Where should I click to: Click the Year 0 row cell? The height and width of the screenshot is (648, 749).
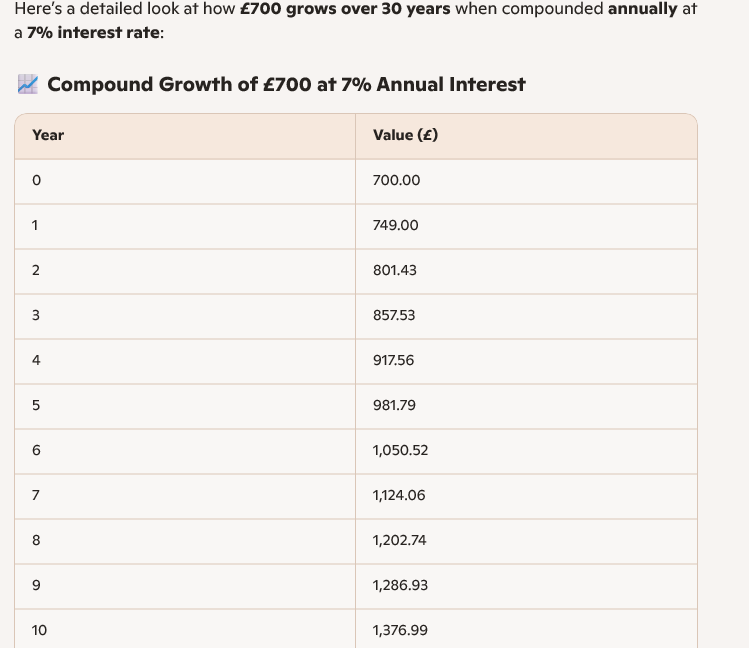click(37, 181)
